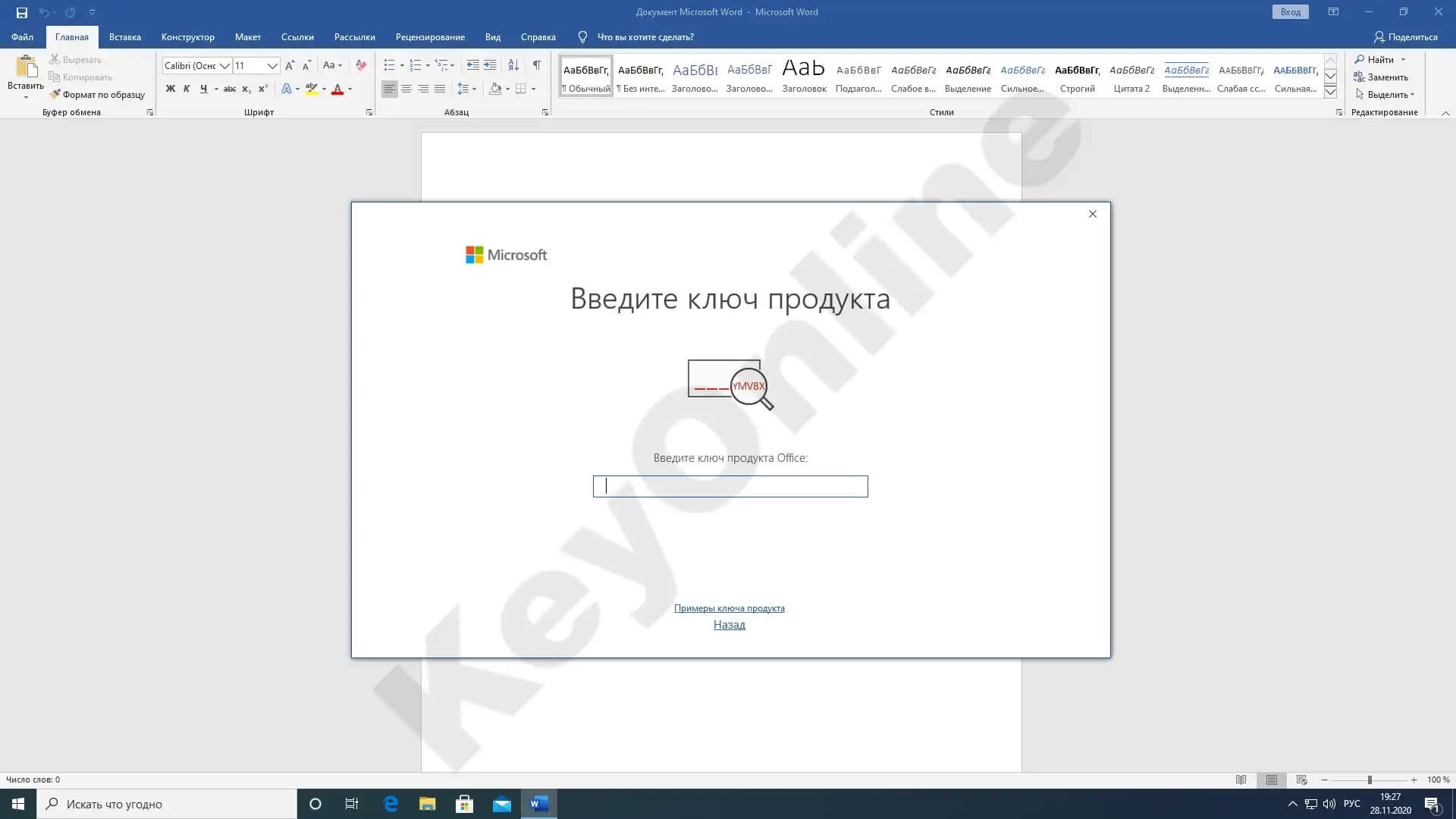Adjust the zoom slider handle
1456x819 pixels.
(1370, 780)
